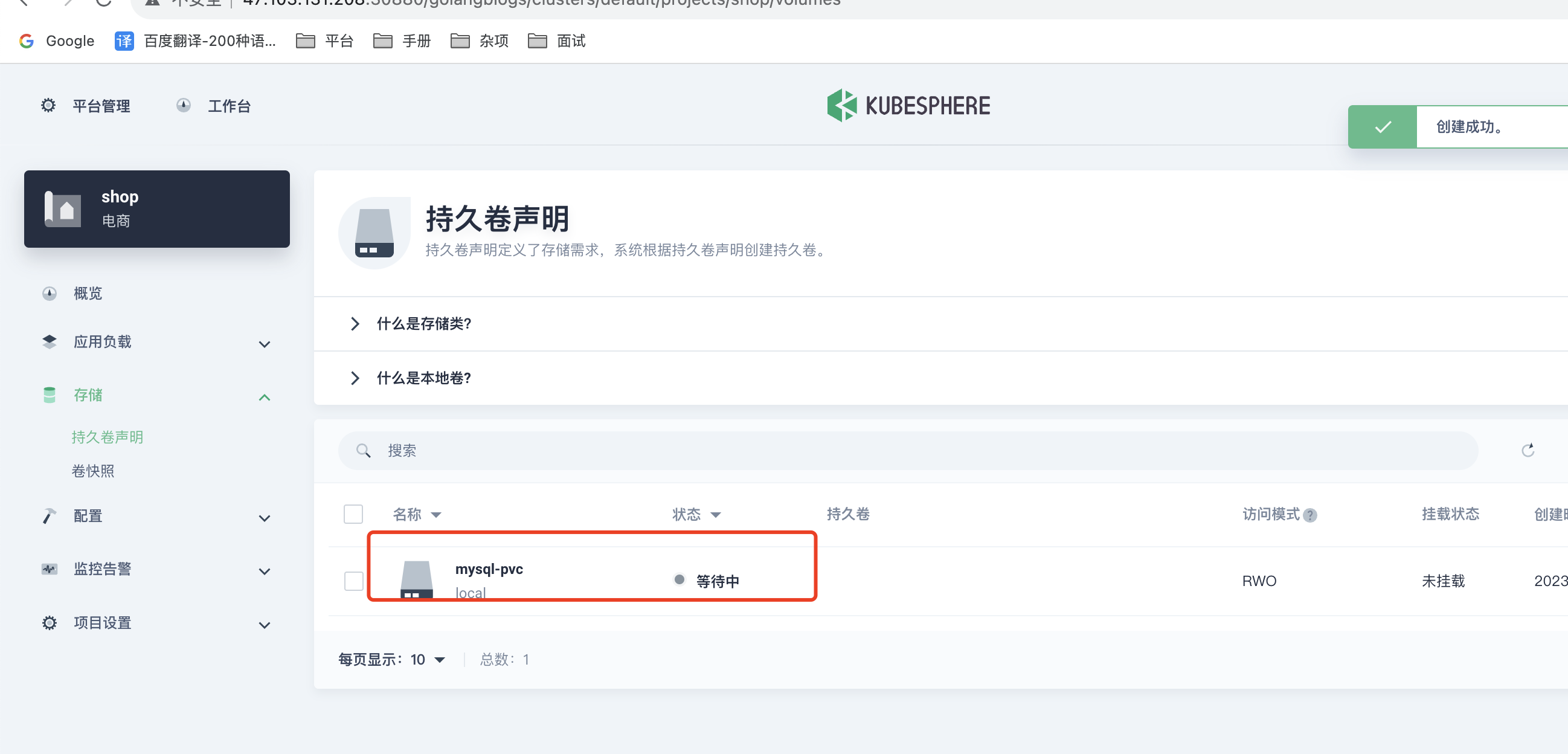This screenshot has height=754, width=1568.
Task: Open the 杂项 bookmark folder
Action: click(x=479, y=41)
